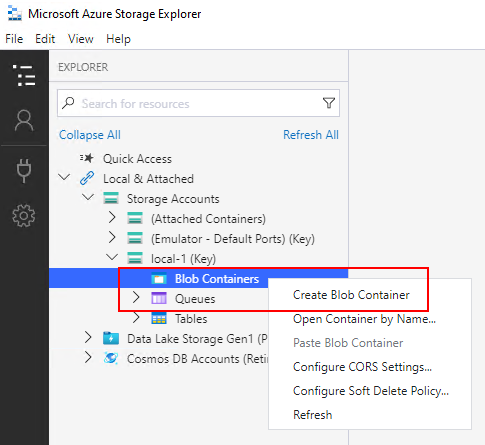Expand the Data Lake Storage Gen1 node

88,337
